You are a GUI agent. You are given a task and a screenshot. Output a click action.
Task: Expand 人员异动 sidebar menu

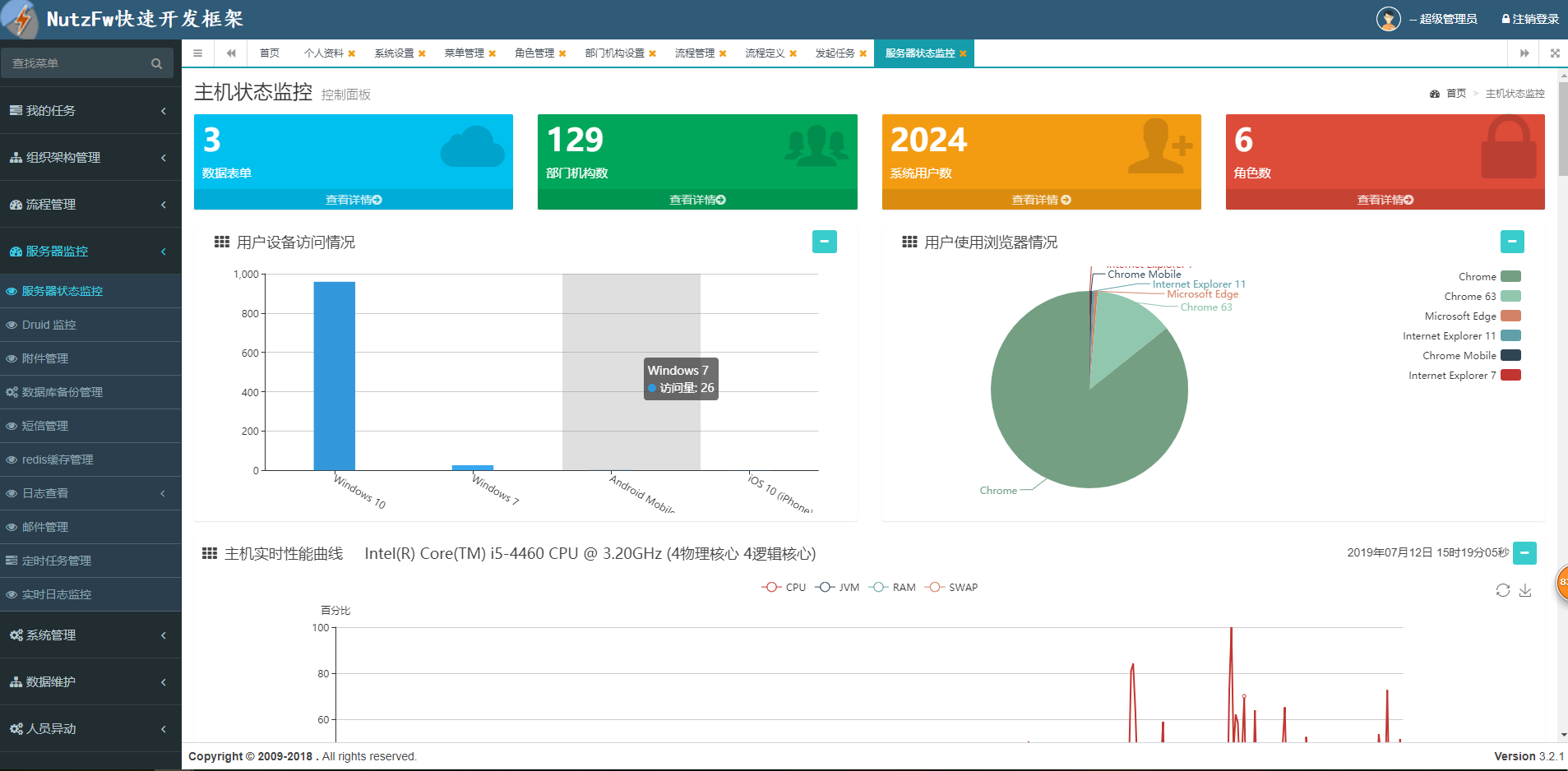pos(90,728)
